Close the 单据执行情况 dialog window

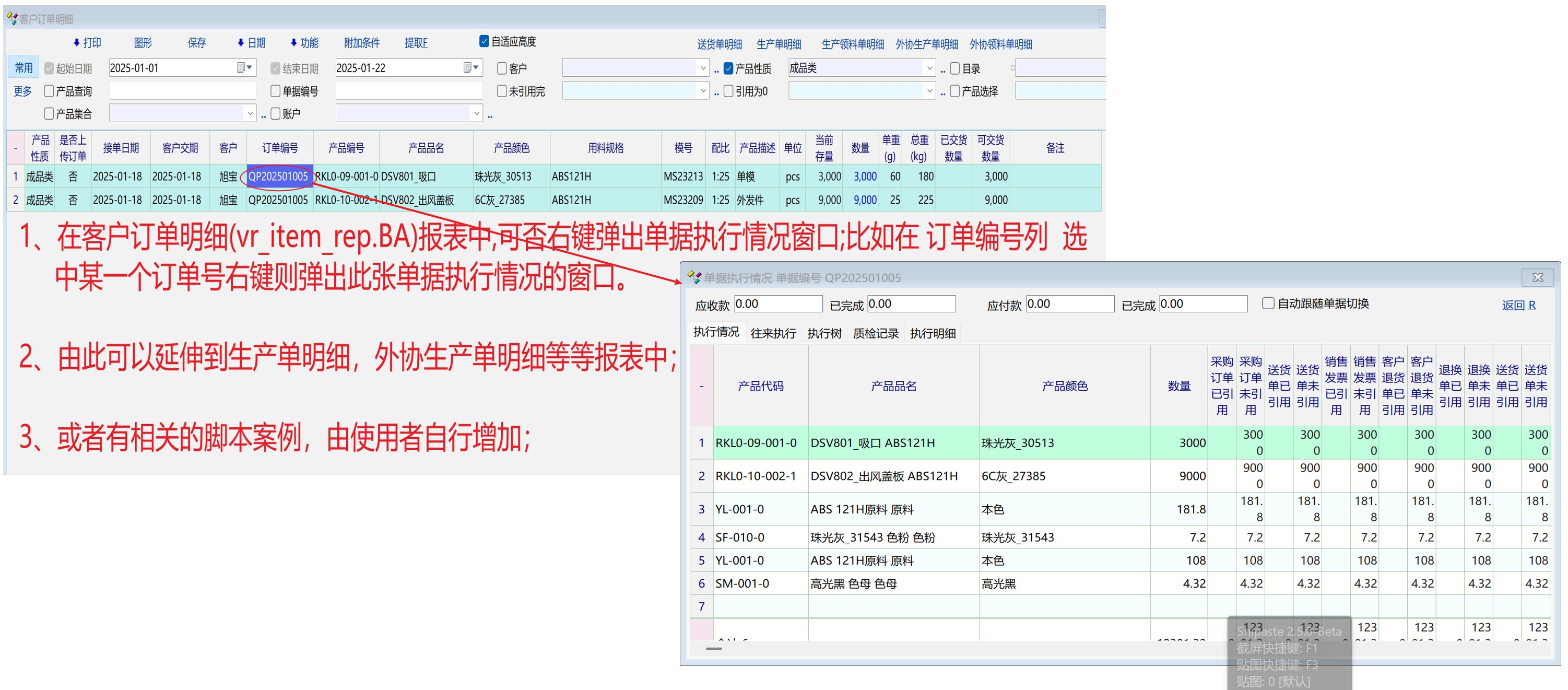[x=1538, y=278]
